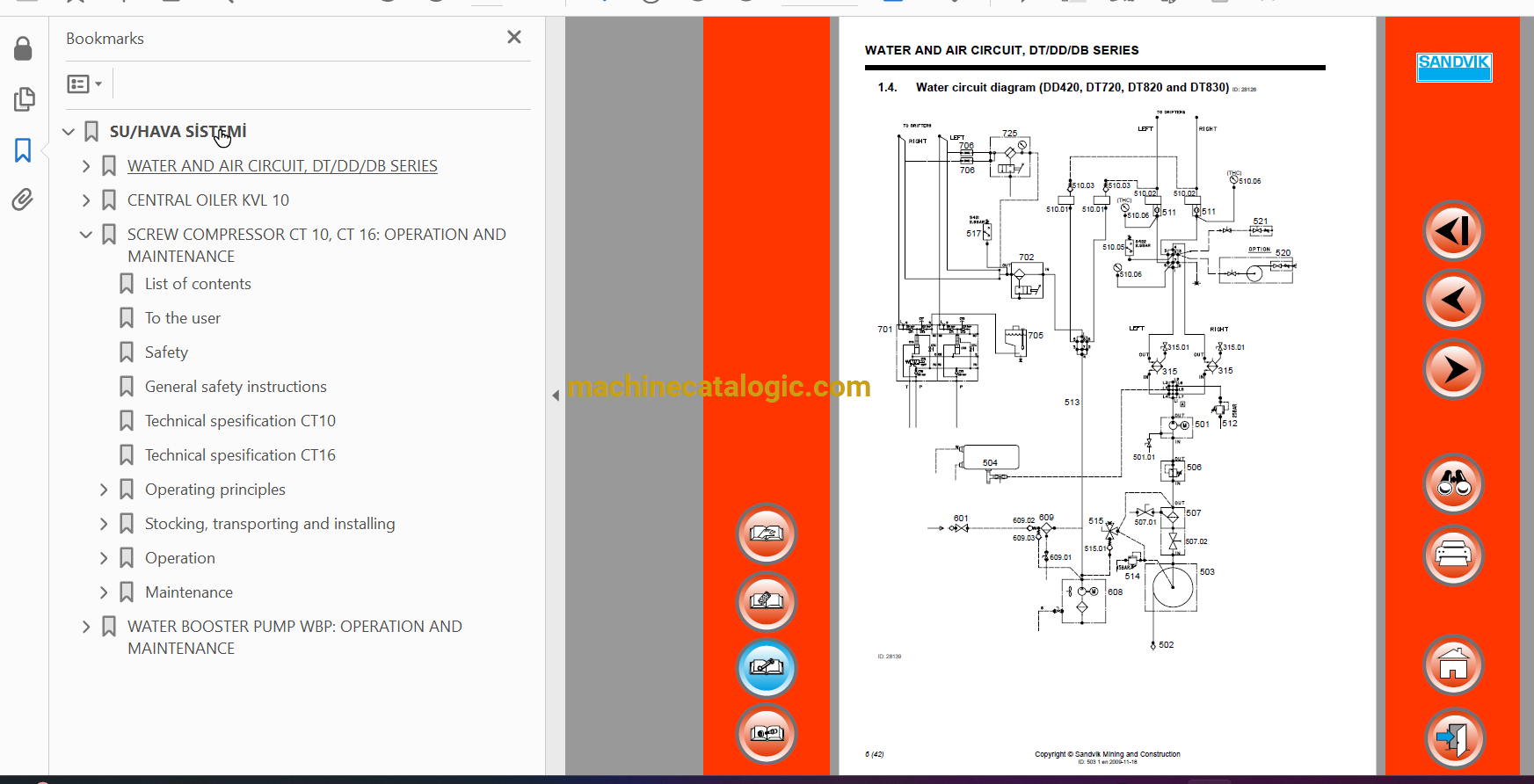
Task: Click the second manual book round button
Action: click(767, 601)
